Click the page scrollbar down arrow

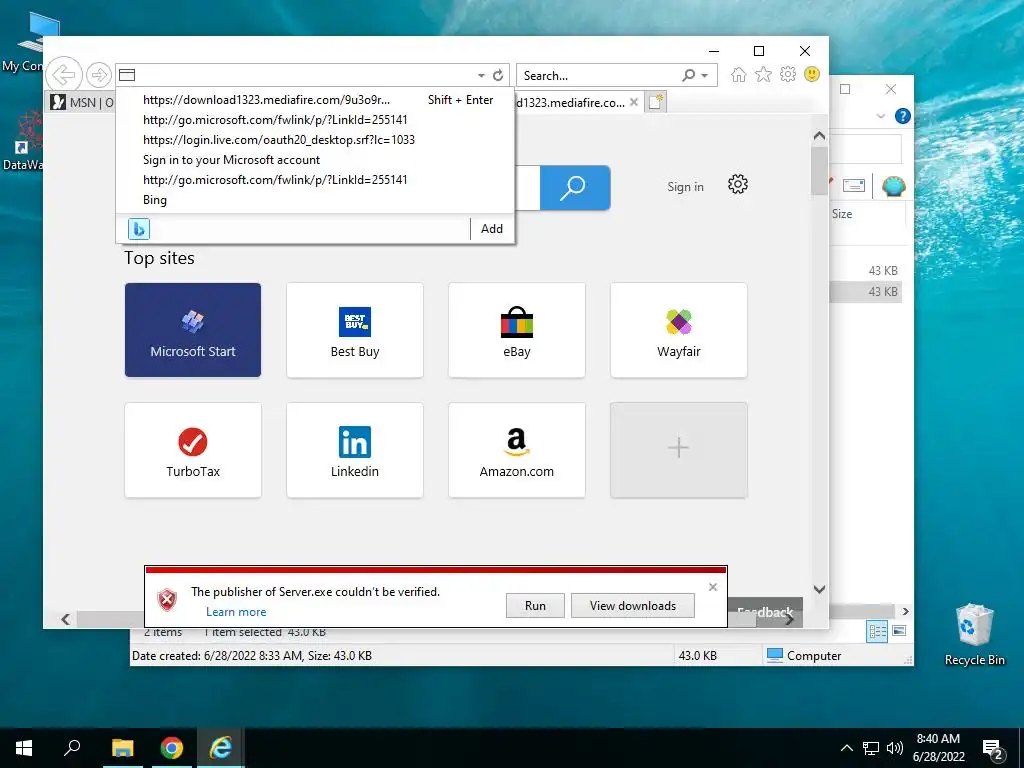click(819, 589)
